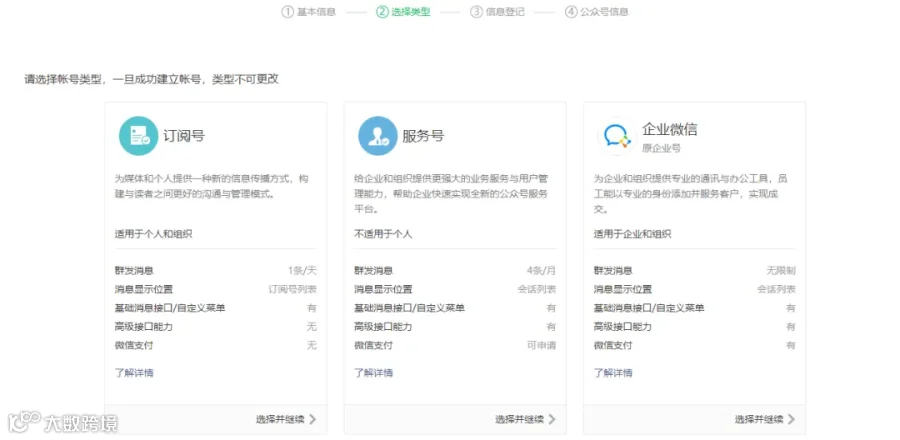This screenshot has height=440, width=900.
Task: Choose 选择并继续 under 订阅号
Action: tap(280, 419)
